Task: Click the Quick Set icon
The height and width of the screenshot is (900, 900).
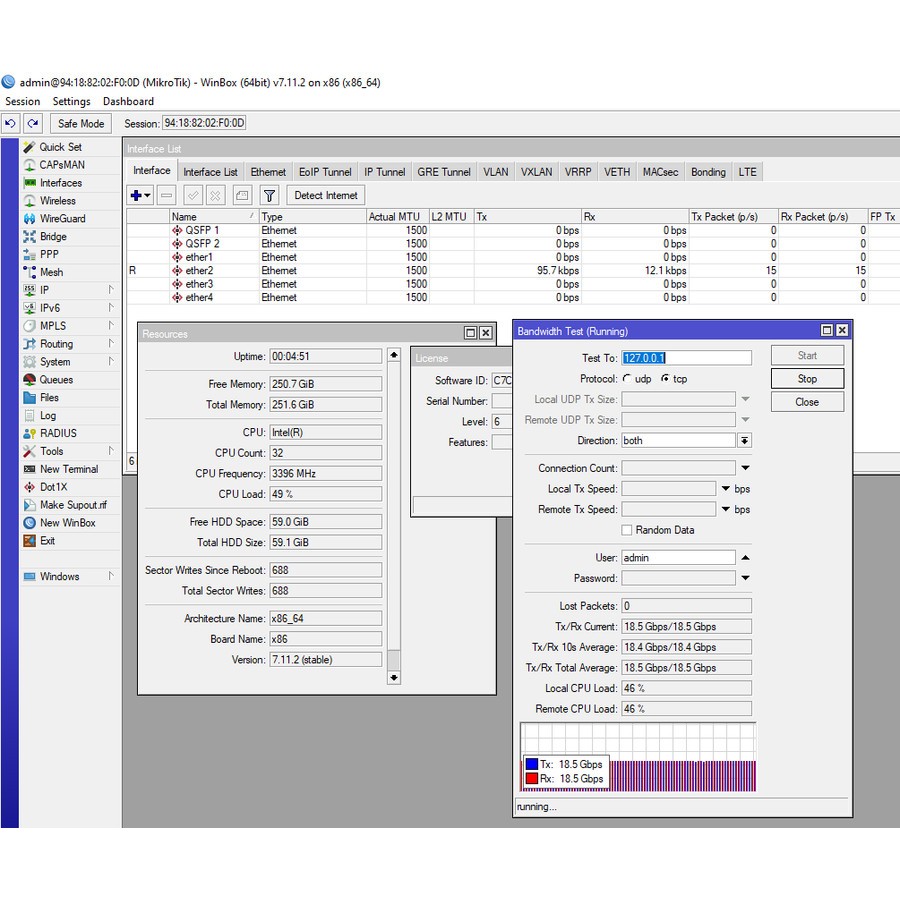Action: coord(30,147)
